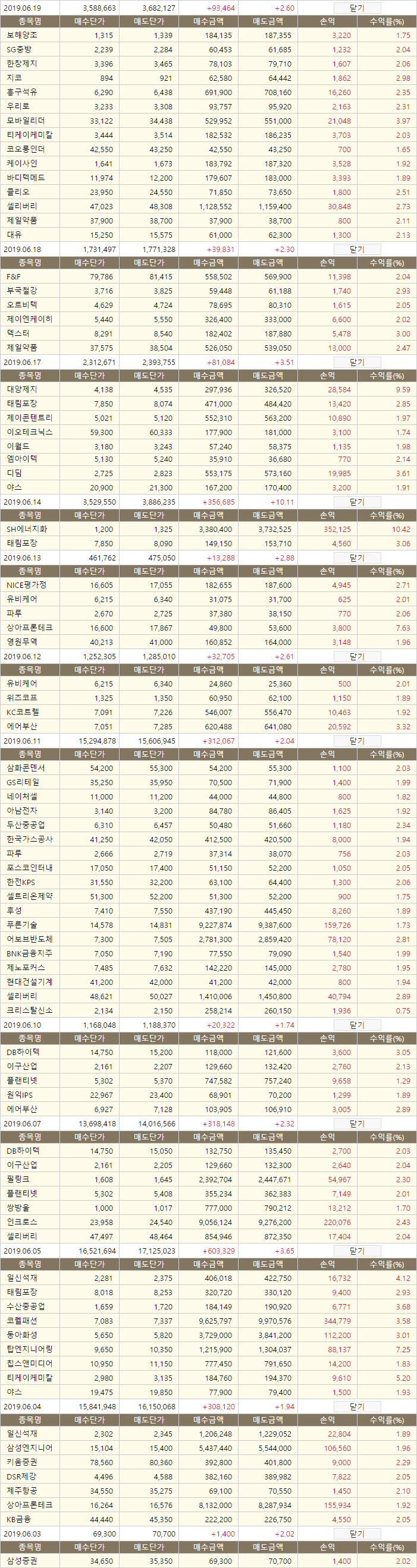Viewport: 417px width, 1568px height.
Task: Collapse the 2019.06.03 section with 닫기
Action: click(358, 1535)
